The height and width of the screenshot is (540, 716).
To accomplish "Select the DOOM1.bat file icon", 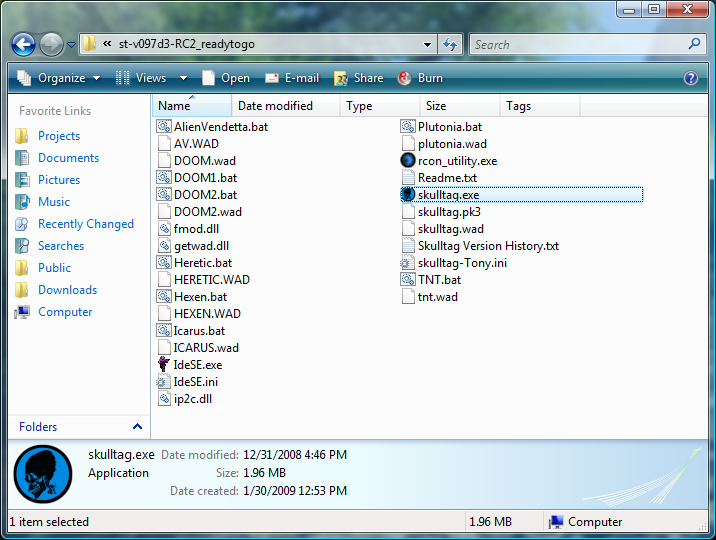I will 164,178.
